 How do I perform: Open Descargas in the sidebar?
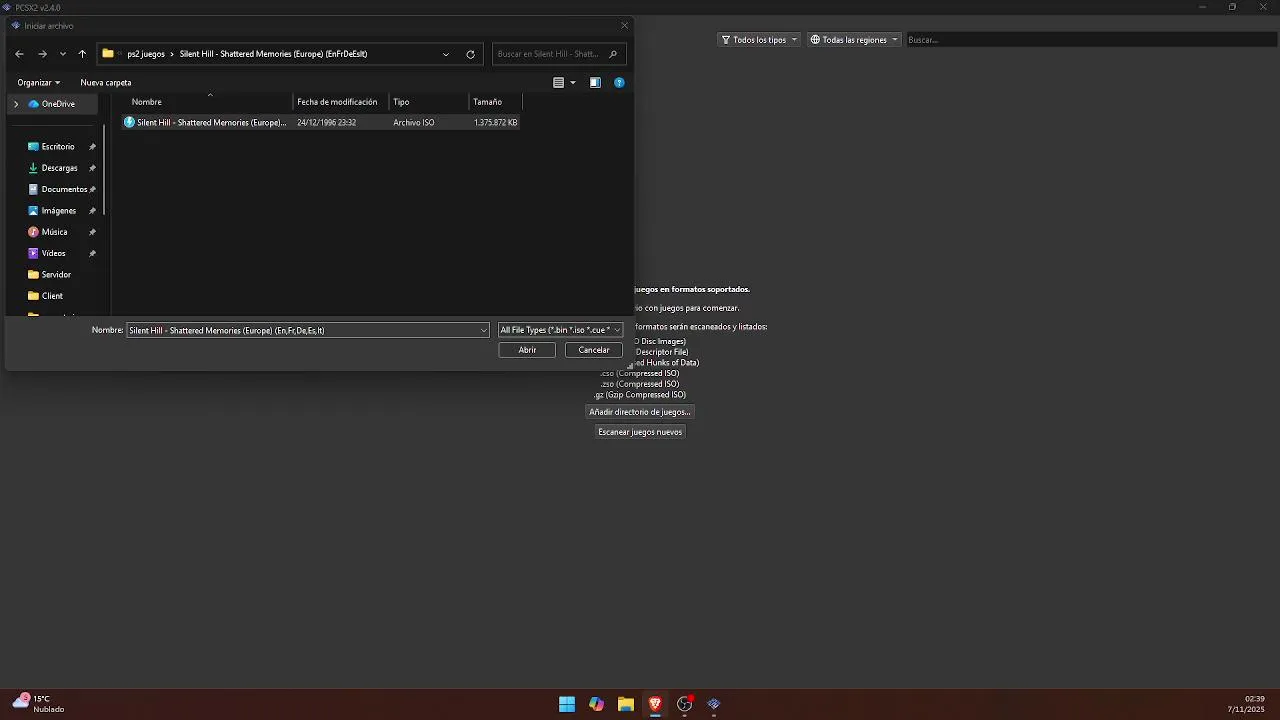coord(59,168)
